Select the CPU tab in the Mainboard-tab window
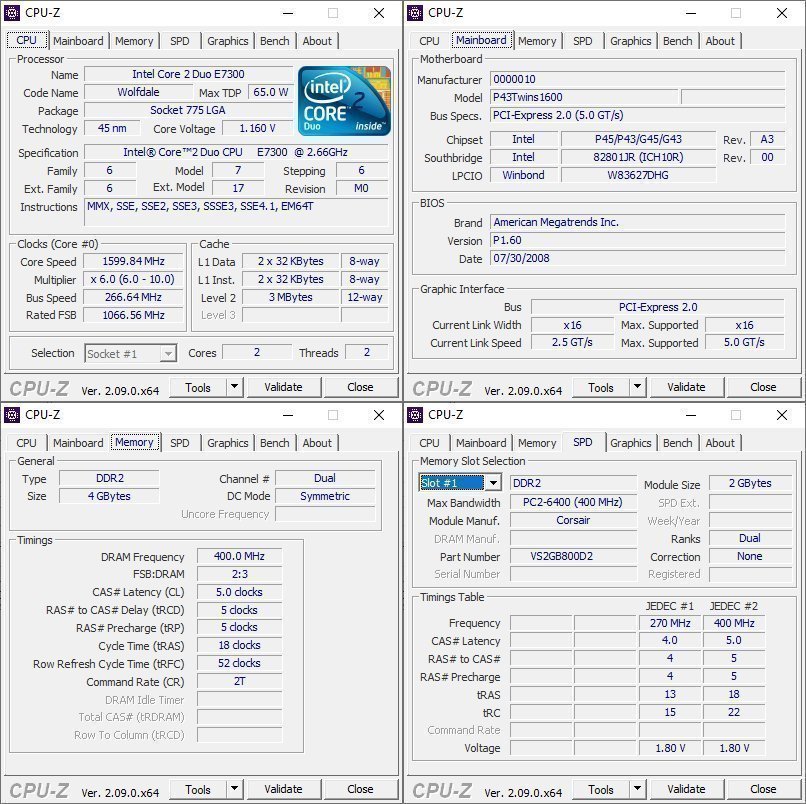Screen dimensions: 806x804 click(429, 41)
